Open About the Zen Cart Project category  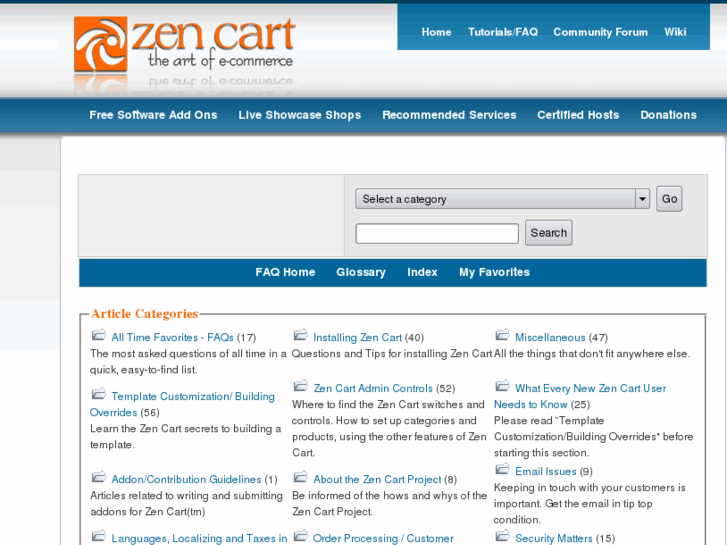pyautogui.click(x=377, y=480)
